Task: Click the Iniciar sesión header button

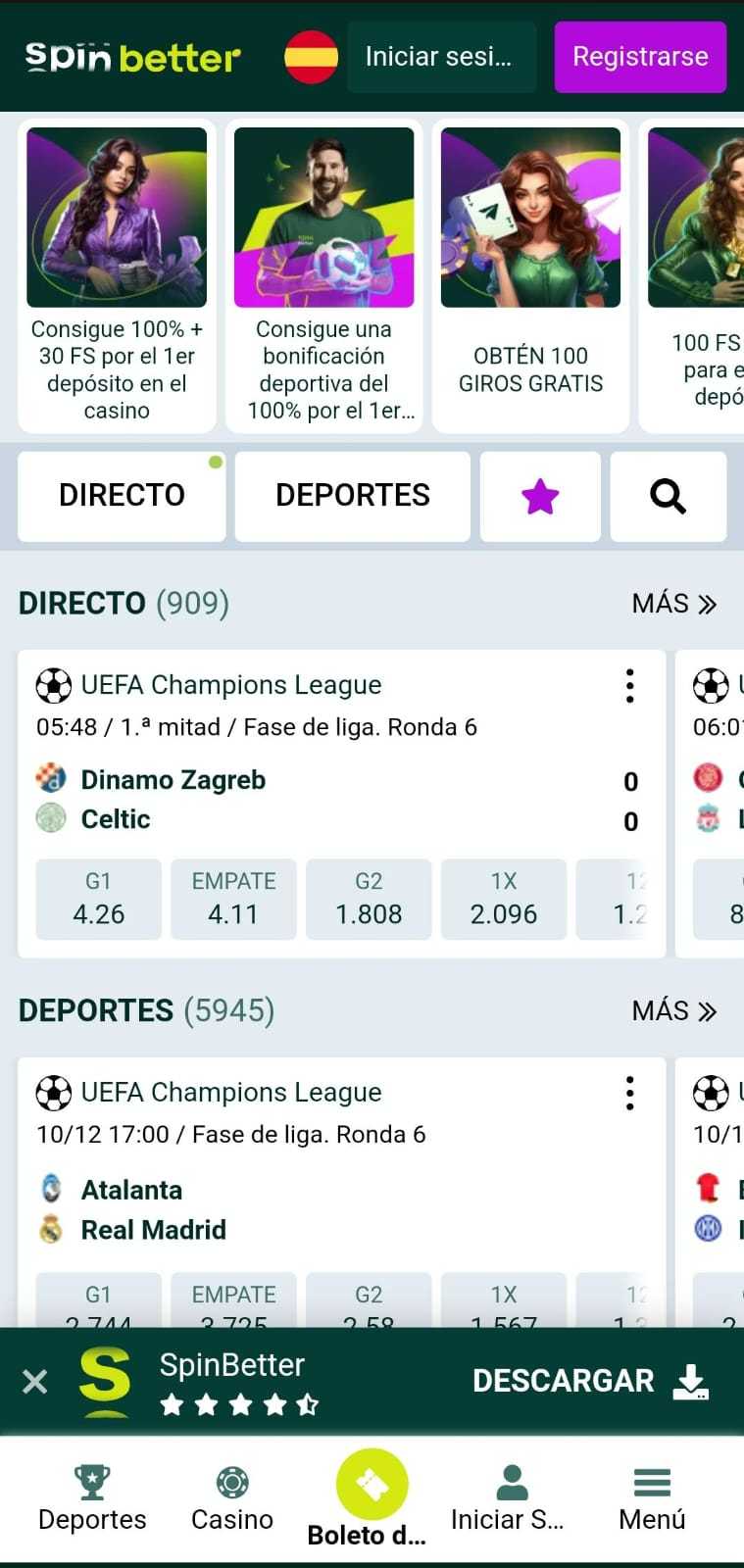Action: pos(441,57)
